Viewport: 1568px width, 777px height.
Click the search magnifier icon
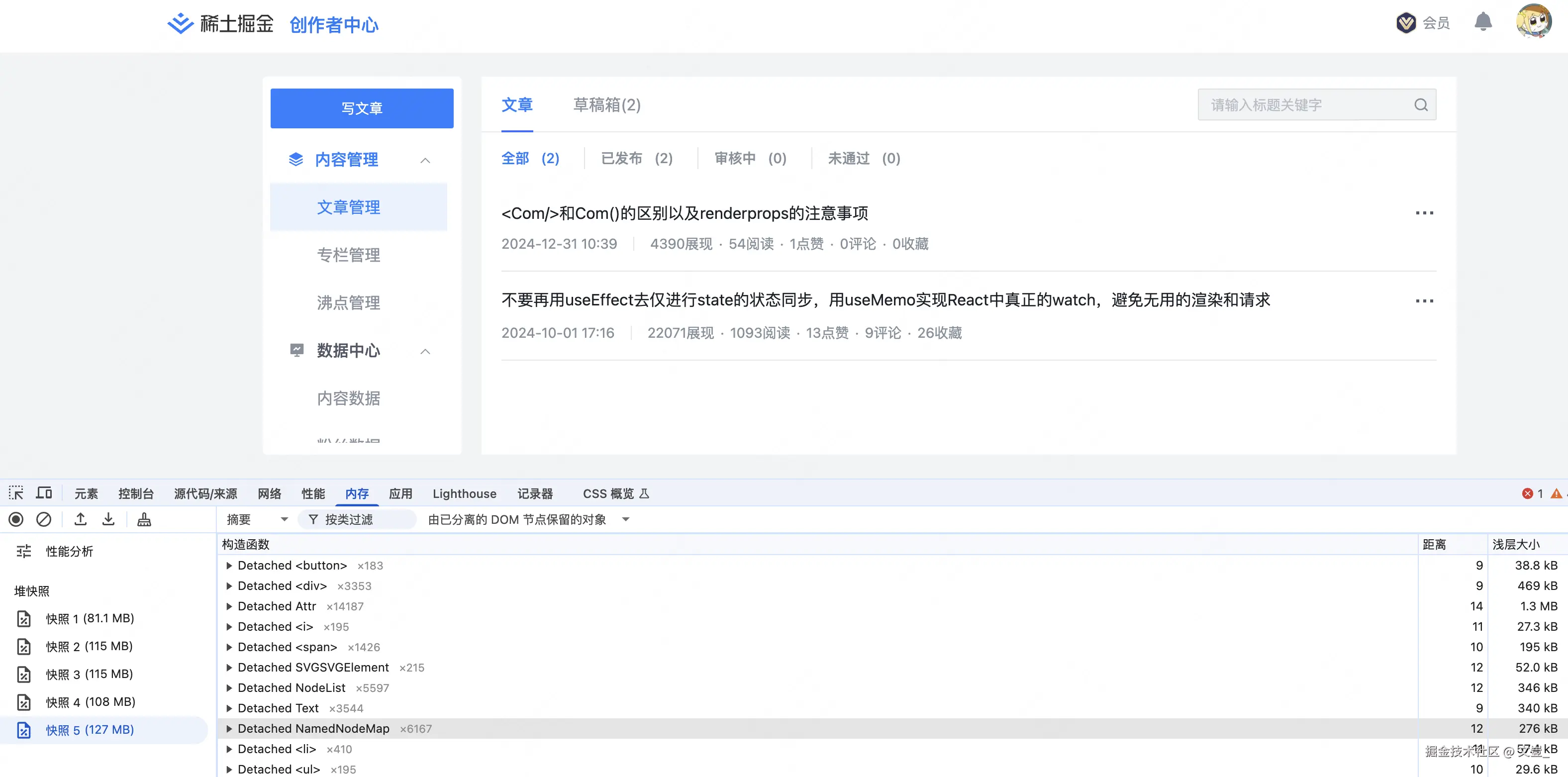pyautogui.click(x=1421, y=104)
